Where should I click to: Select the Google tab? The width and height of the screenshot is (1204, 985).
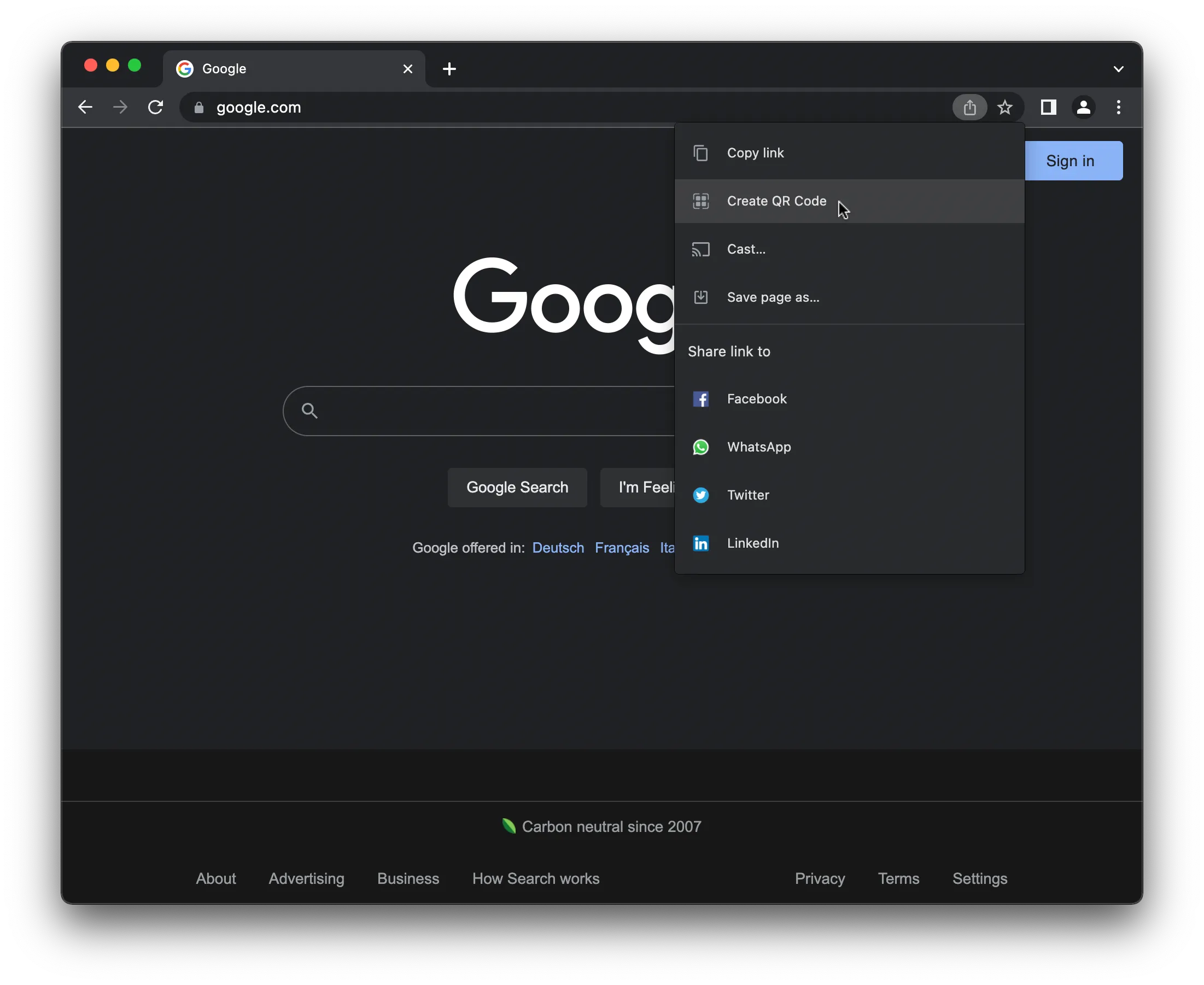[x=294, y=69]
